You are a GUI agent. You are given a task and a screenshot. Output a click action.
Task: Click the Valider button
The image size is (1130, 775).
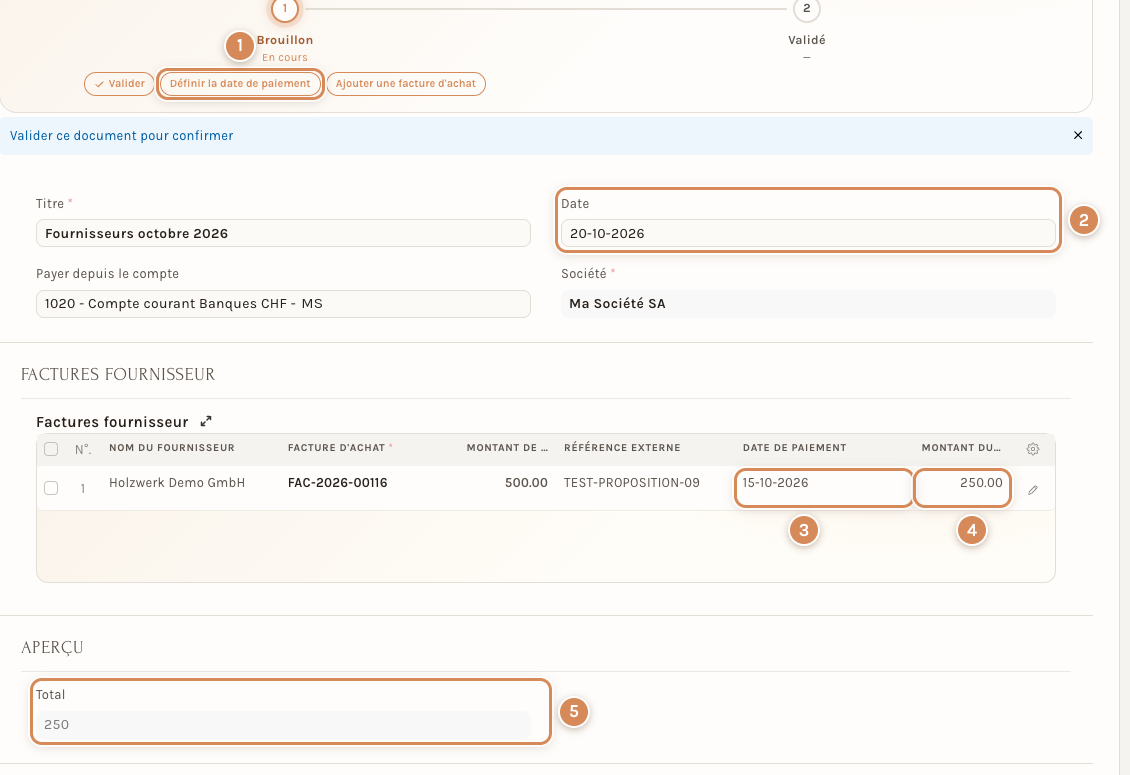click(120, 84)
